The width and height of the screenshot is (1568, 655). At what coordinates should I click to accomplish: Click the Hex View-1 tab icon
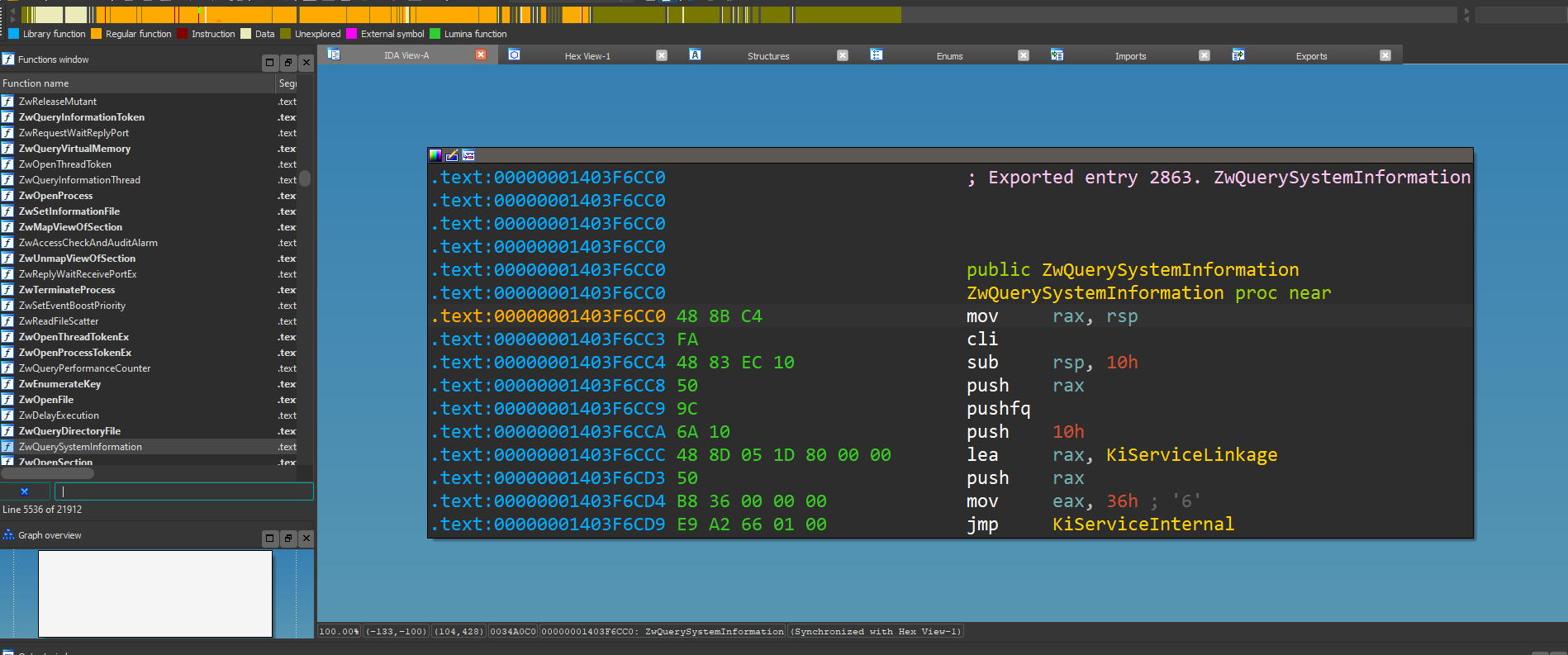pyautogui.click(x=514, y=55)
